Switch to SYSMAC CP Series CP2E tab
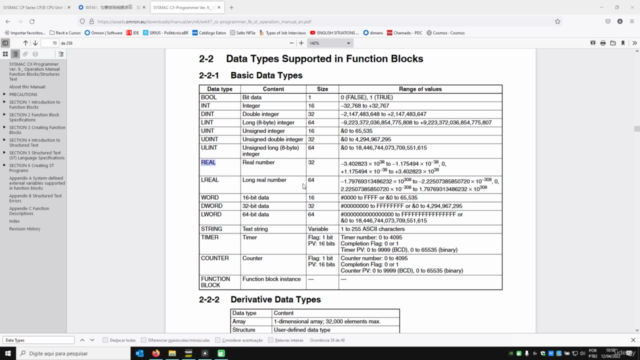Viewport: 640px width, 360px height. pyautogui.click(x=36, y=7)
